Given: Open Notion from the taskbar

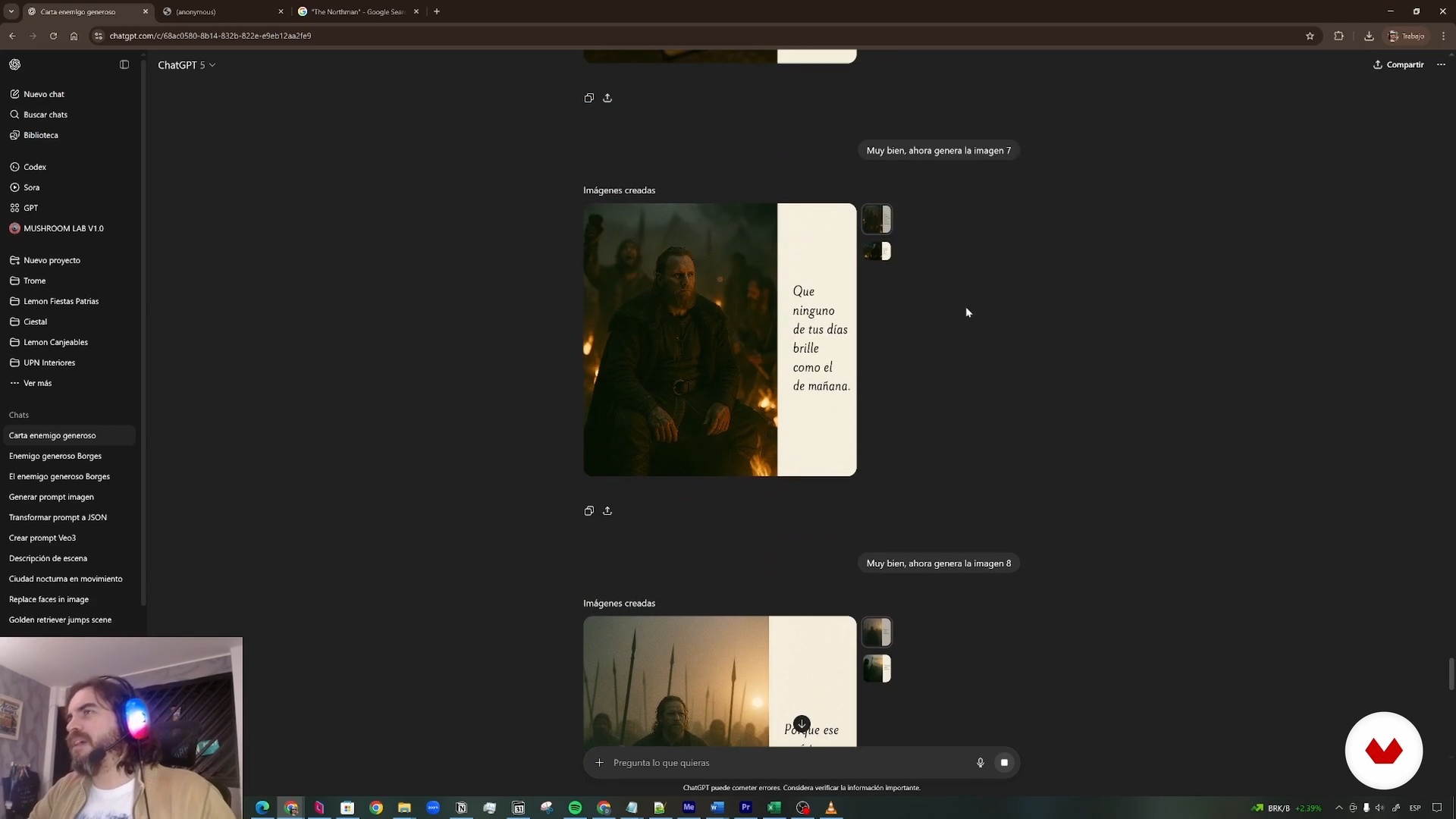Looking at the screenshot, I should 461,808.
